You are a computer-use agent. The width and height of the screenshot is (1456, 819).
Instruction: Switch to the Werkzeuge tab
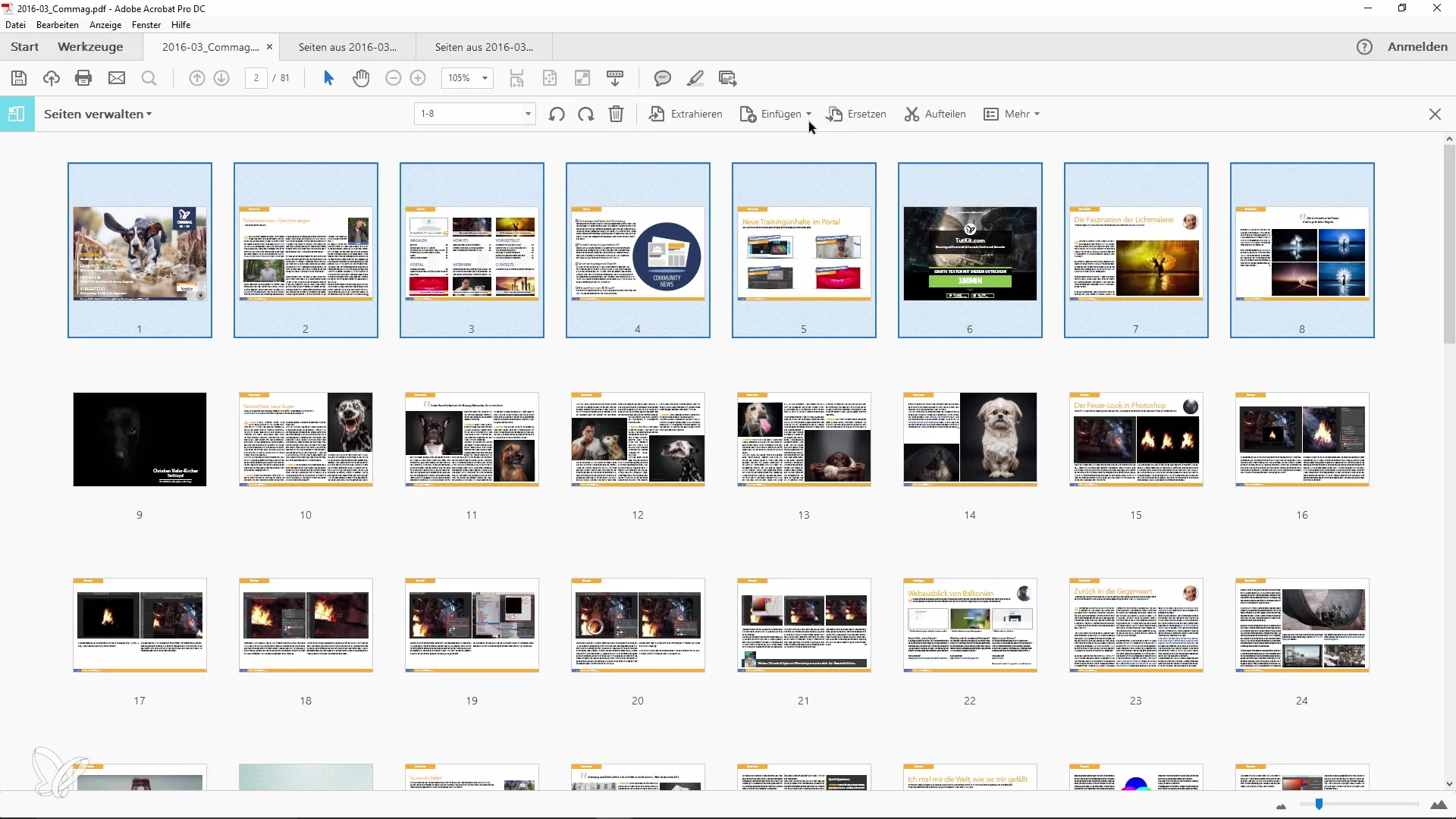(x=90, y=47)
